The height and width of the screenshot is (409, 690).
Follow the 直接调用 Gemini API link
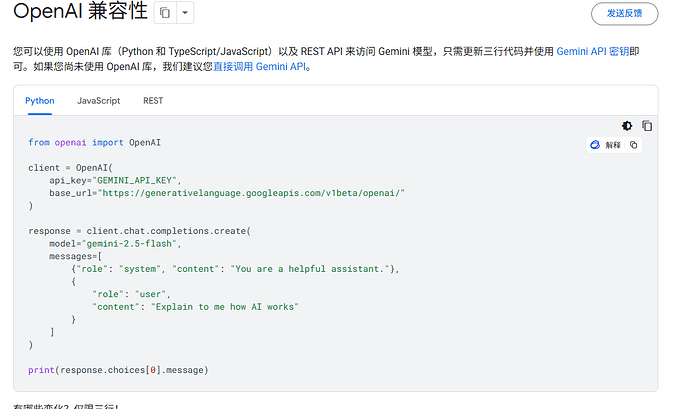point(259,66)
